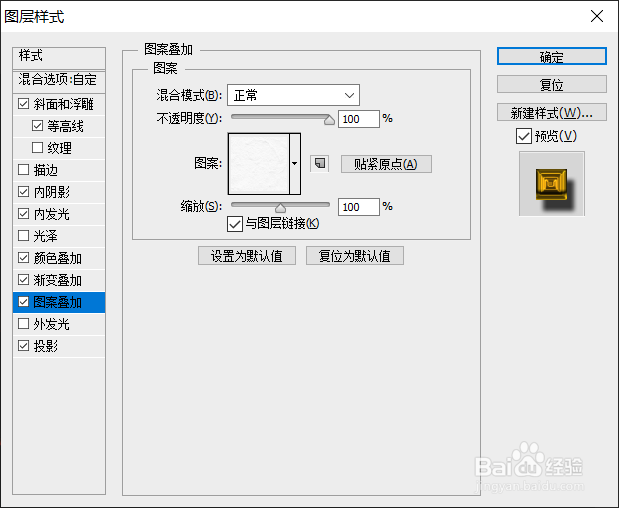Open the 内阴影 settings page

(x=52, y=192)
